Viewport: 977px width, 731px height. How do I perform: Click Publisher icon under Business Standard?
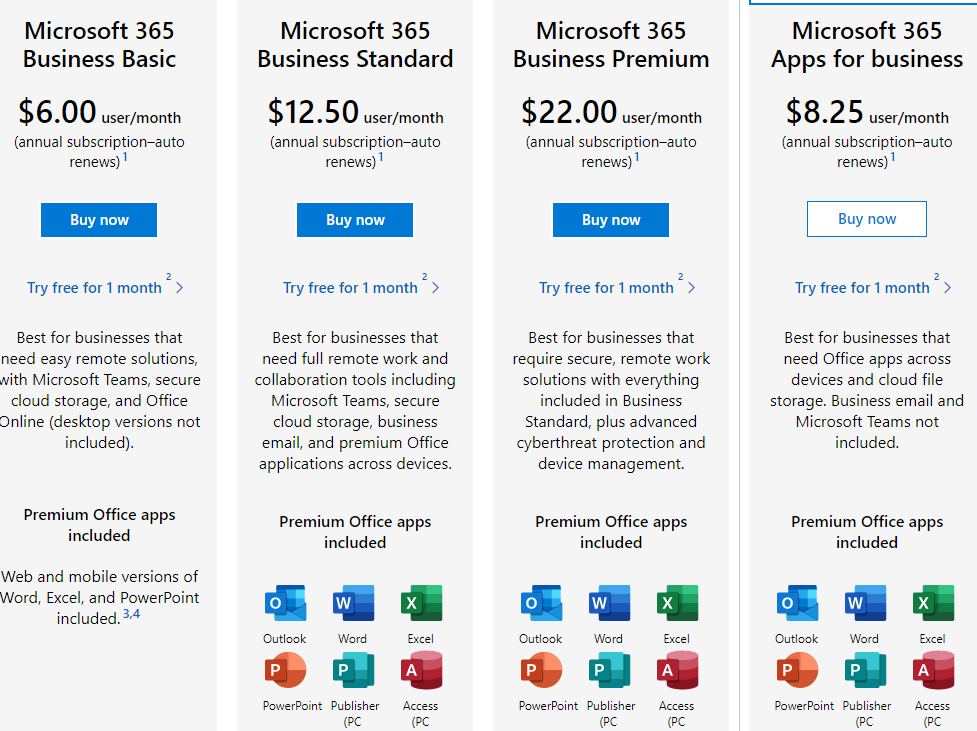tap(353, 670)
